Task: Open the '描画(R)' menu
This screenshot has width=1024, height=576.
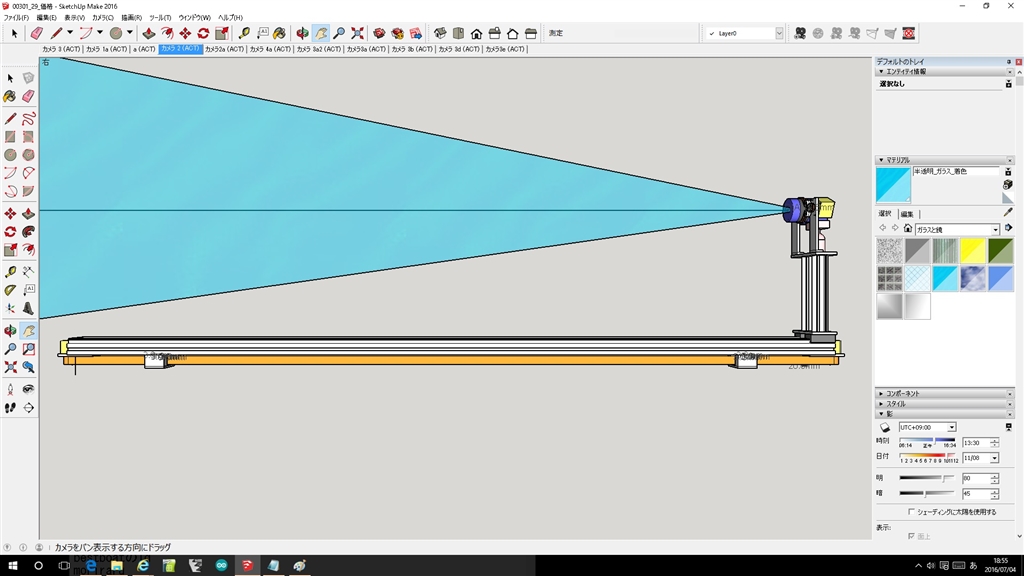Action: [131, 18]
